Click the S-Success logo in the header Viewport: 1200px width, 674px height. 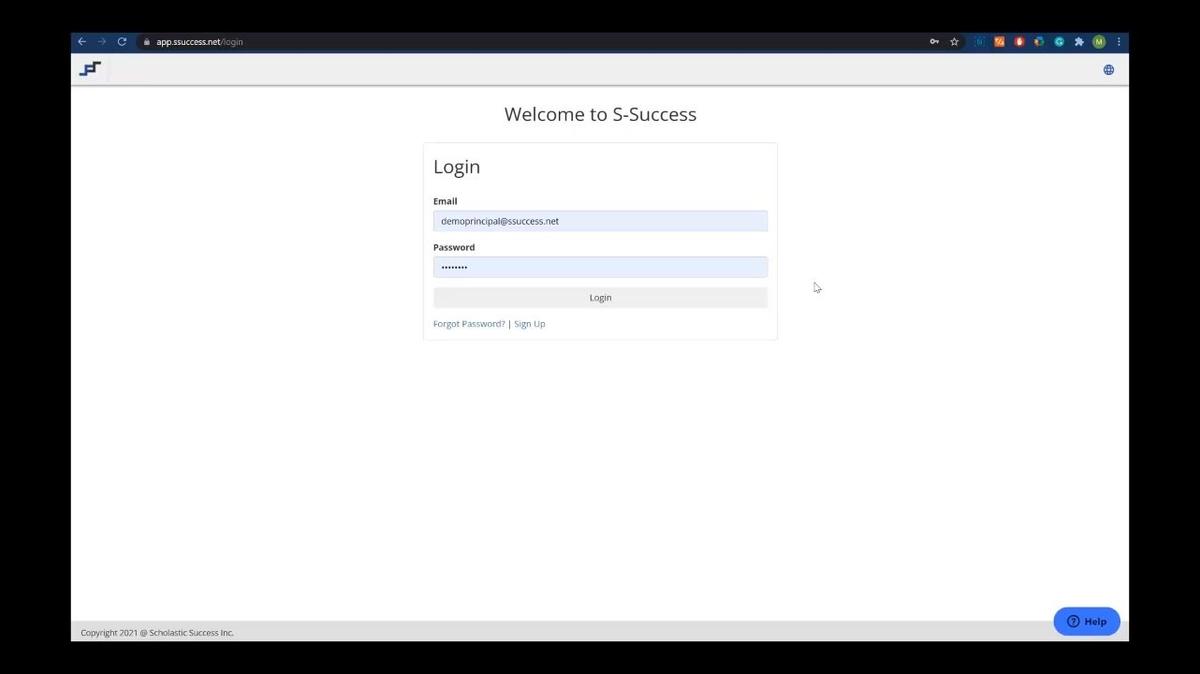(90, 69)
